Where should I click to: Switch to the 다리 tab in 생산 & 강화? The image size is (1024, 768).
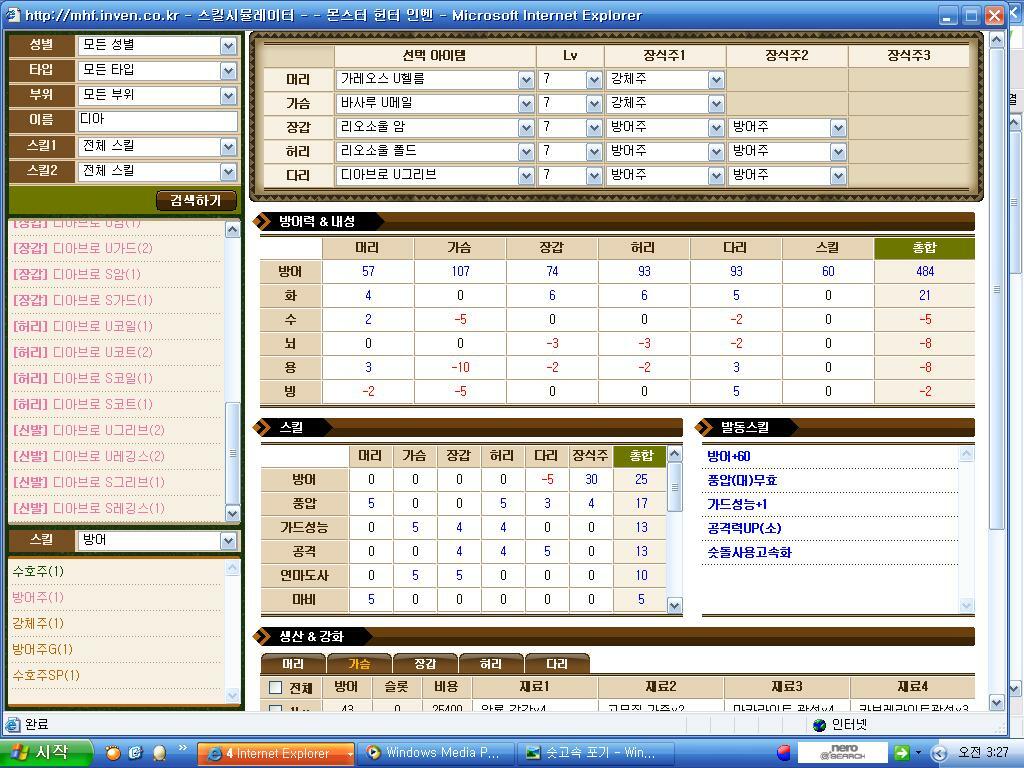pos(558,662)
